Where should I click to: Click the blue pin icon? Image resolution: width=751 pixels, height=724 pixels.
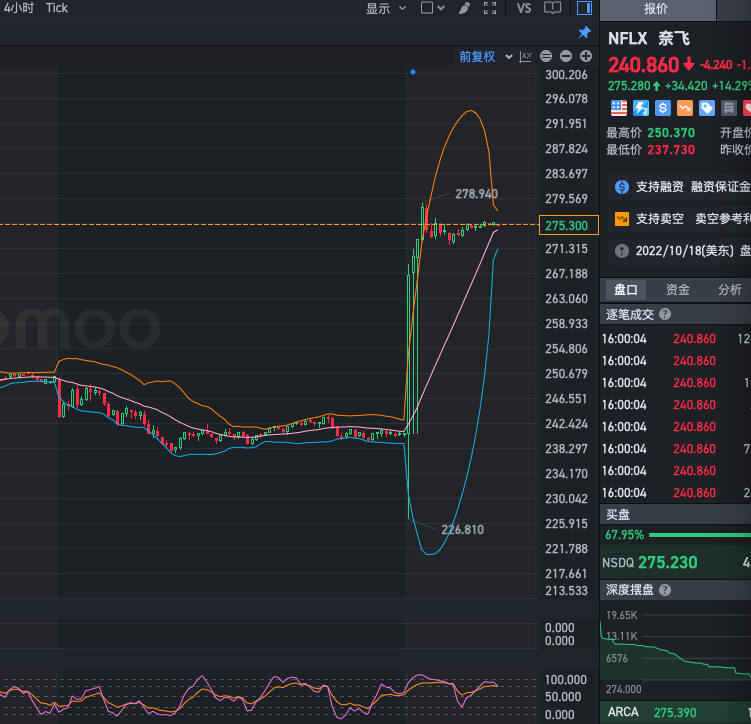click(x=584, y=33)
